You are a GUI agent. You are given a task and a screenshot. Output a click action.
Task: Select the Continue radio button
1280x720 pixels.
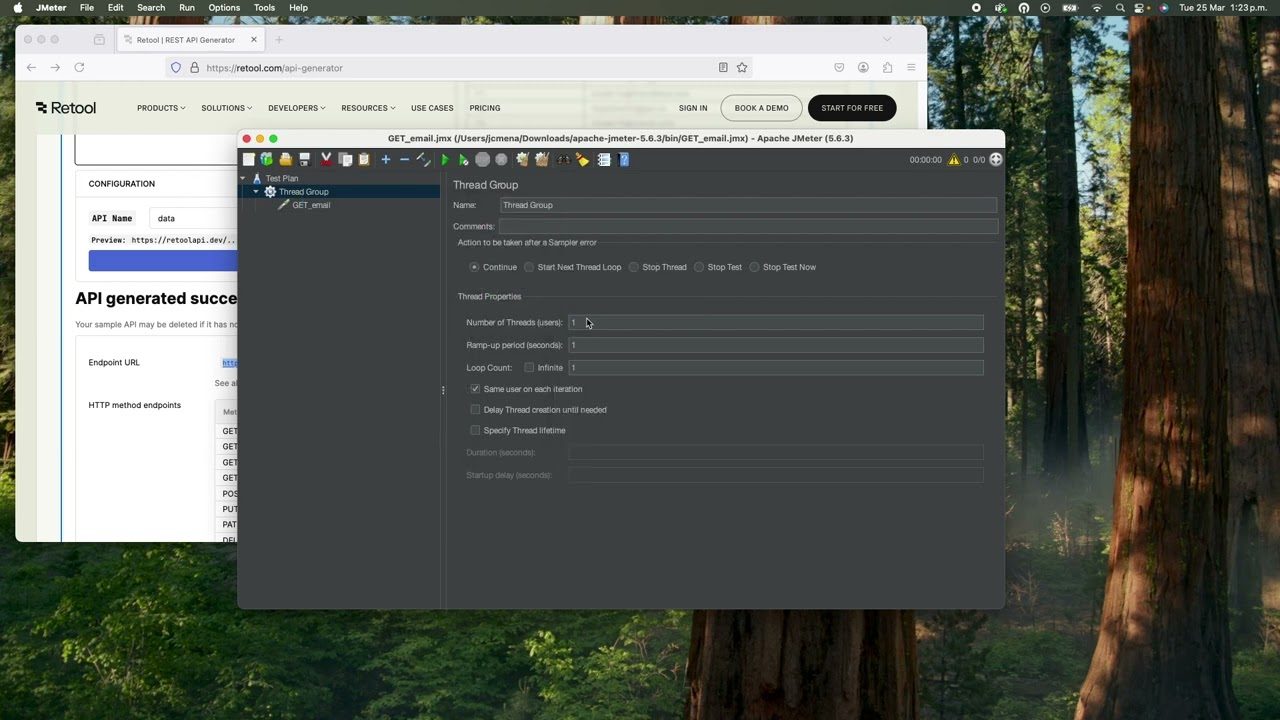pos(475,267)
